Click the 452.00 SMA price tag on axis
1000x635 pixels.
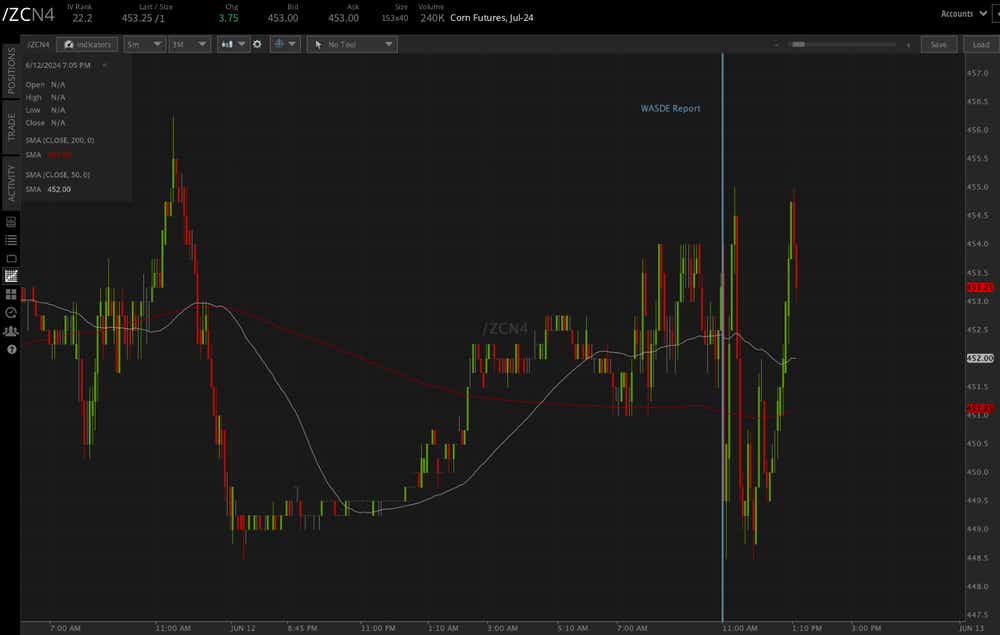(980, 358)
